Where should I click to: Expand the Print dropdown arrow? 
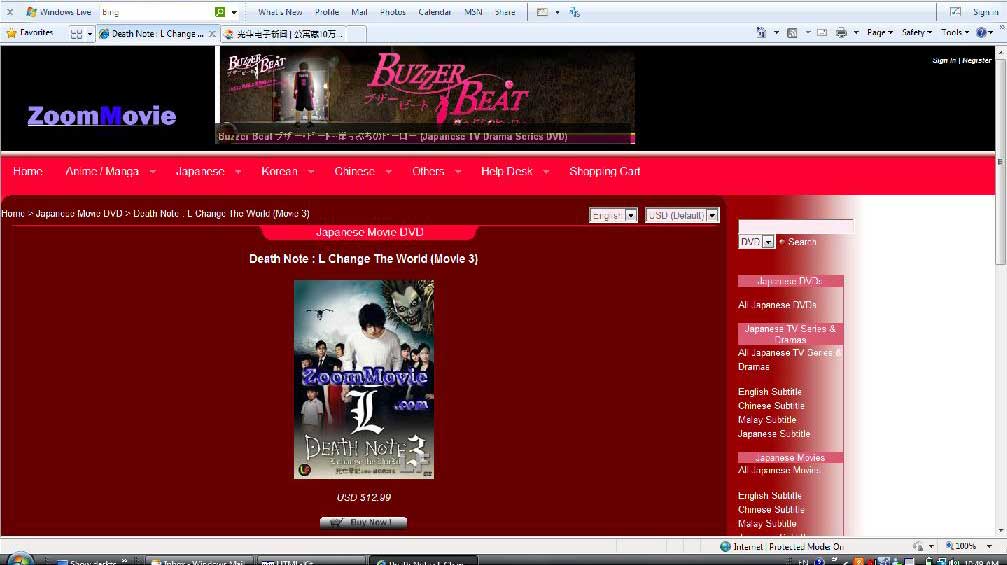tap(855, 33)
